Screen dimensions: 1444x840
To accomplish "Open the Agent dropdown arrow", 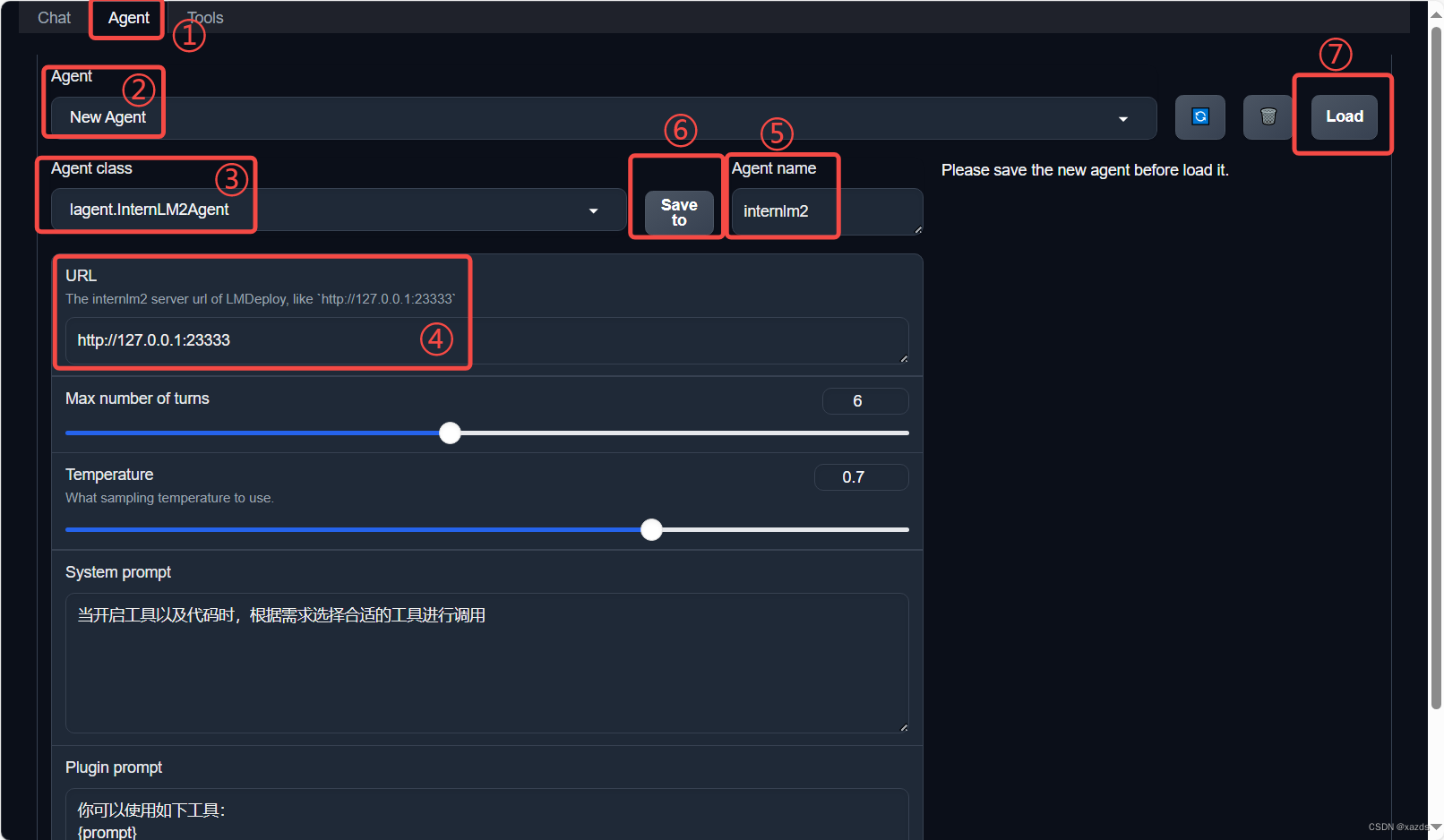I will click(1122, 119).
